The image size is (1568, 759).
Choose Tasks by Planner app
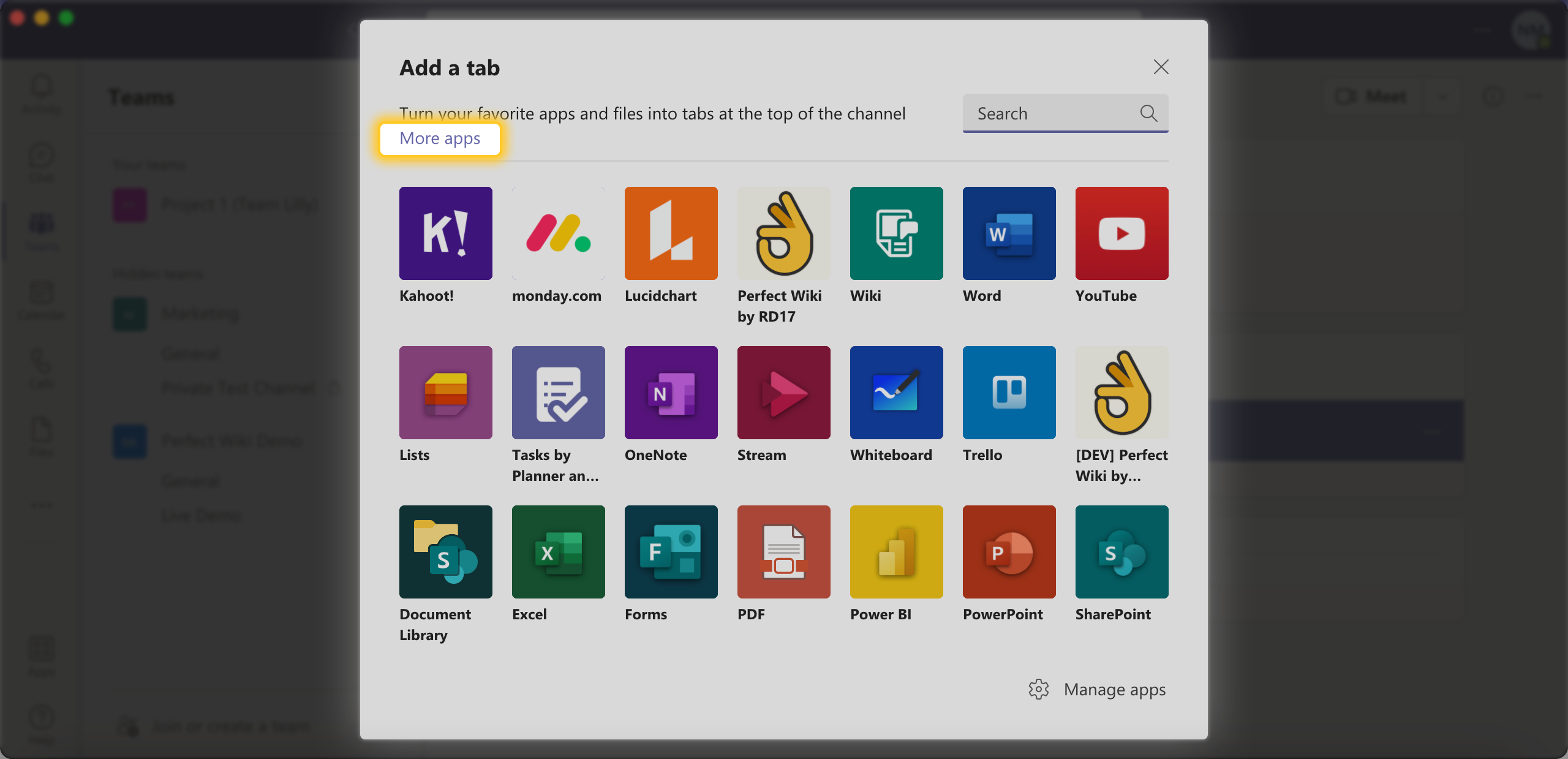coord(558,393)
